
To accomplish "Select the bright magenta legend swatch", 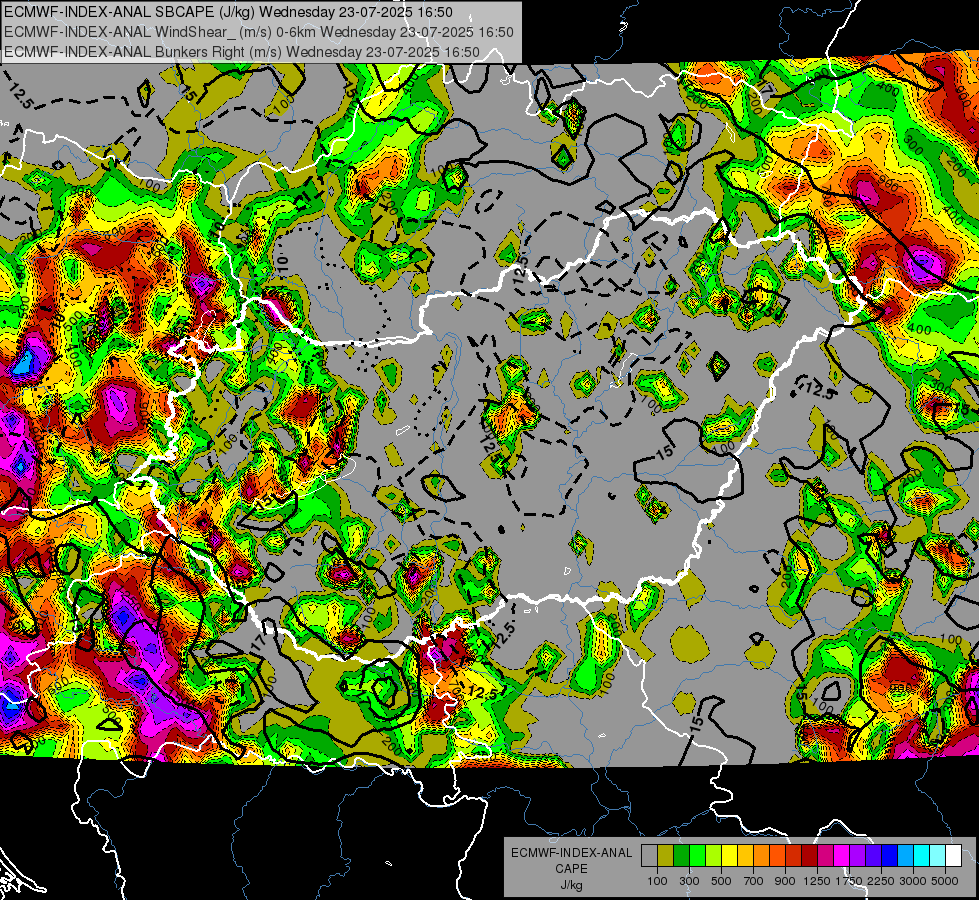I will 842,855.
